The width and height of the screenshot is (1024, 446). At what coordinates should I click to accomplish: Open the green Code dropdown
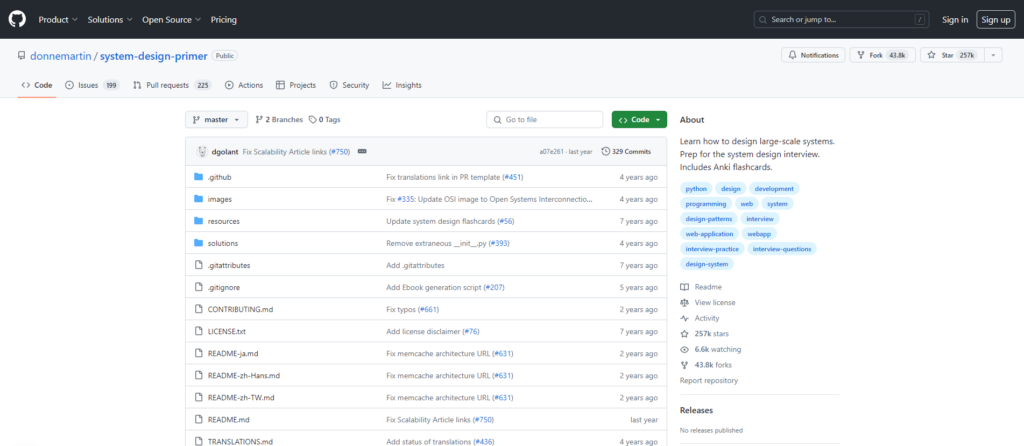click(x=639, y=119)
